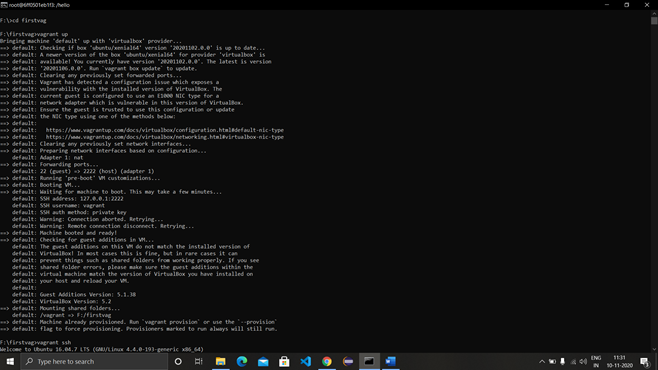Switch to Visual Studio Code on taskbar
This screenshot has height=370, width=658.
tap(306, 361)
